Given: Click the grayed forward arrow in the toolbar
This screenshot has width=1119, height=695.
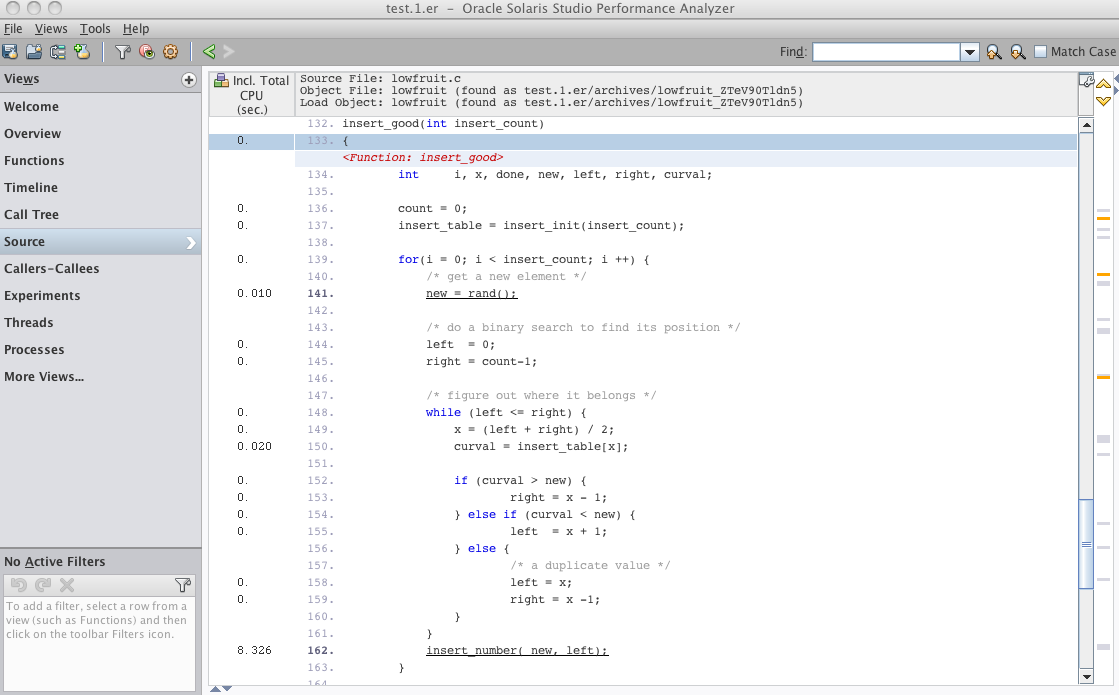Looking at the screenshot, I should click(x=228, y=51).
